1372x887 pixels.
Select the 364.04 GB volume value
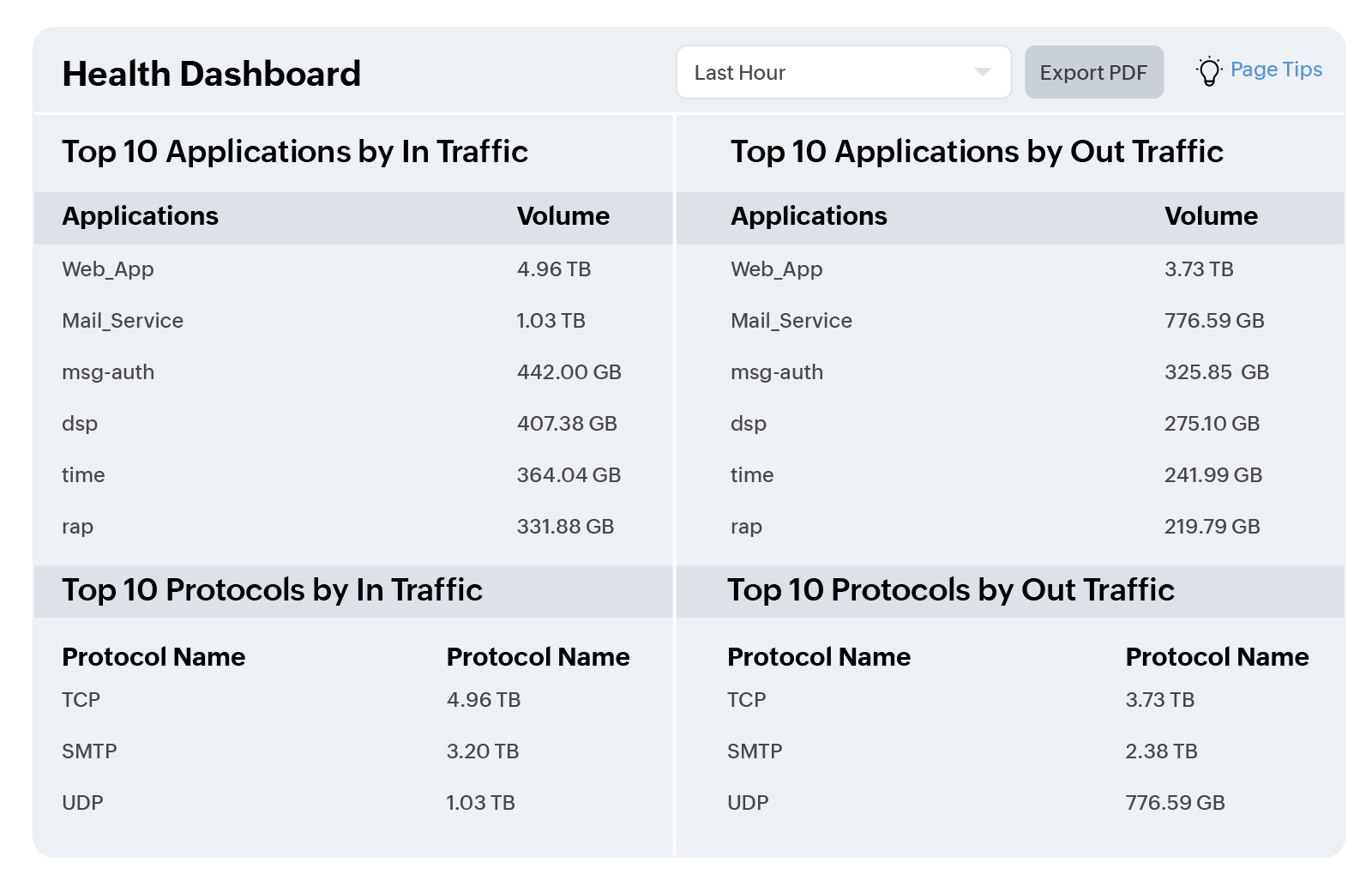[569, 475]
